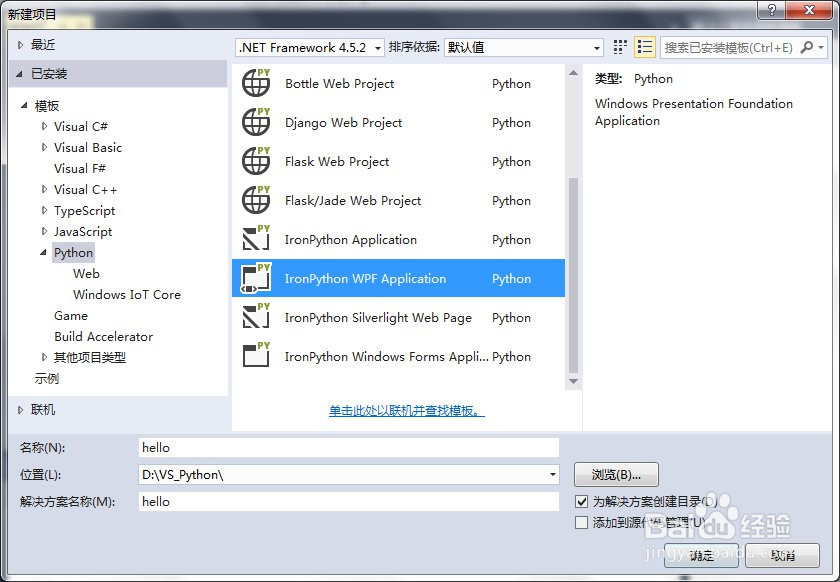Click the template list scroll-up arrow
The width and height of the screenshot is (840, 582).
point(573,72)
